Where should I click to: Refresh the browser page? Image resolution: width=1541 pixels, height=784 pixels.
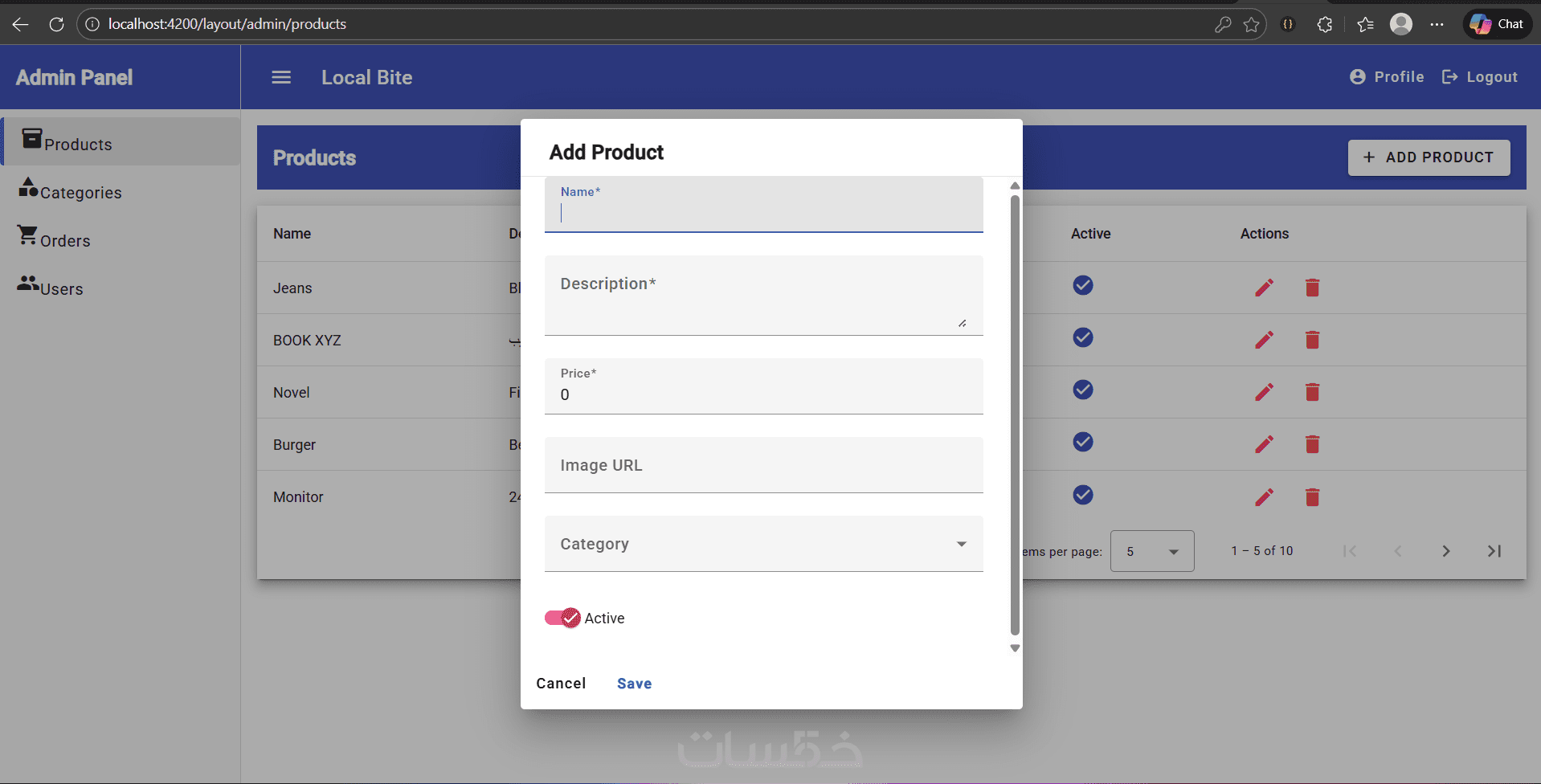tap(56, 24)
